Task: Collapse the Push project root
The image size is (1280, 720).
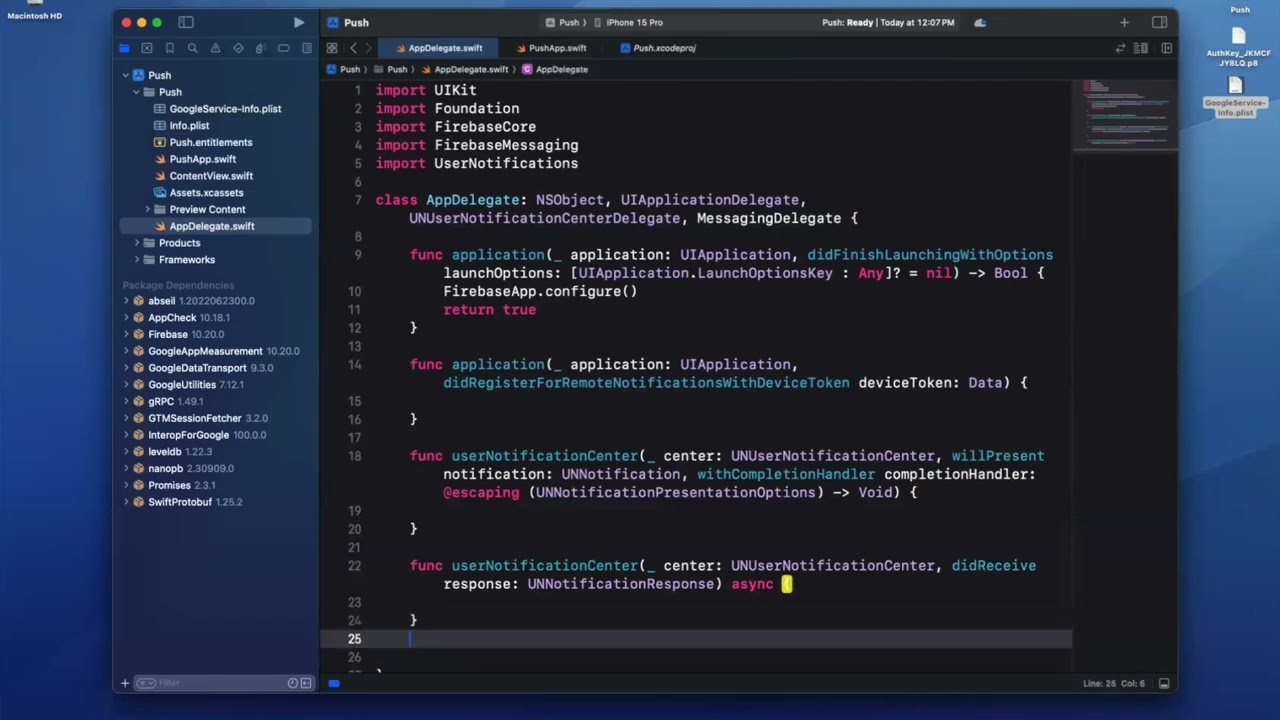Action: click(125, 75)
